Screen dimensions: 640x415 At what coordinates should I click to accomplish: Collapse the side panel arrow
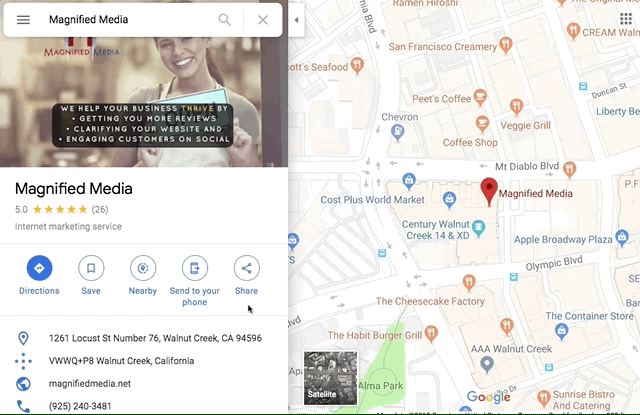pos(296,20)
